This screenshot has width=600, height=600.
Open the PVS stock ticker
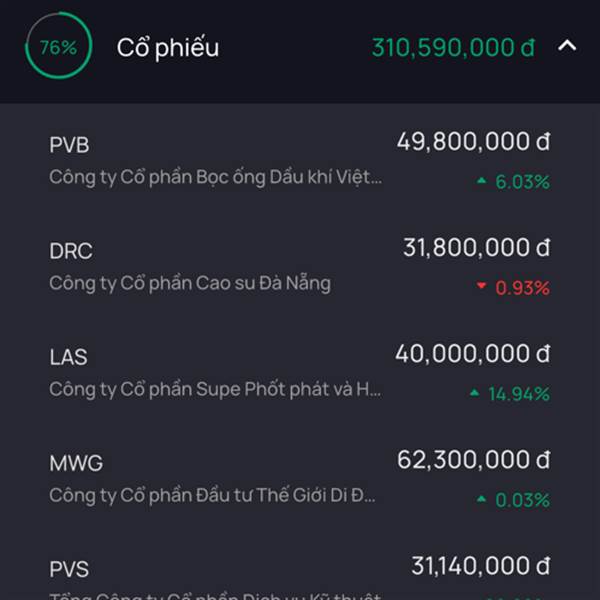tap(69, 569)
